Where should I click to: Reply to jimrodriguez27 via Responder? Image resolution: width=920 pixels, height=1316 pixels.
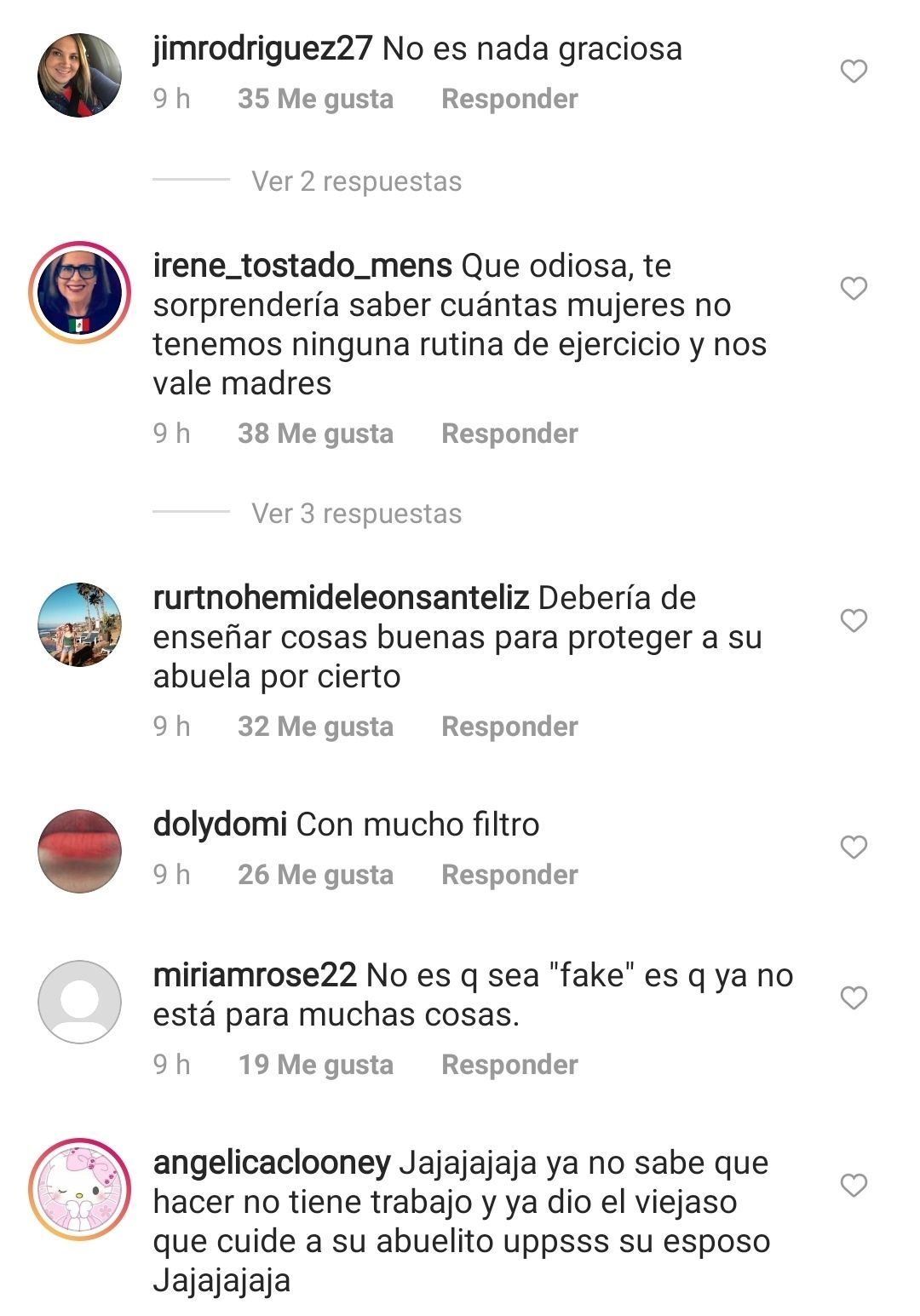[x=509, y=99]
